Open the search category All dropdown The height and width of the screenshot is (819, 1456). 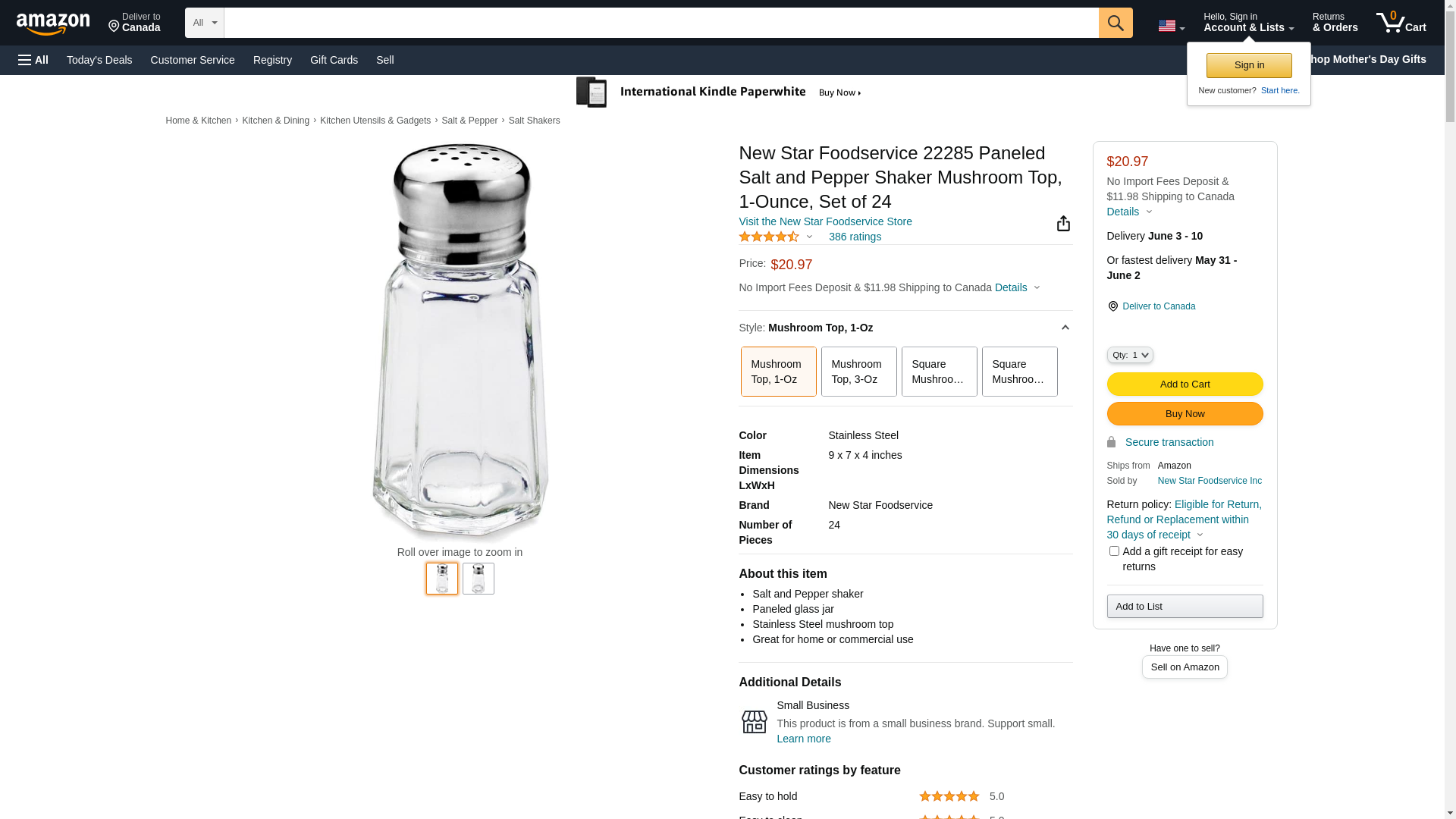205,23
